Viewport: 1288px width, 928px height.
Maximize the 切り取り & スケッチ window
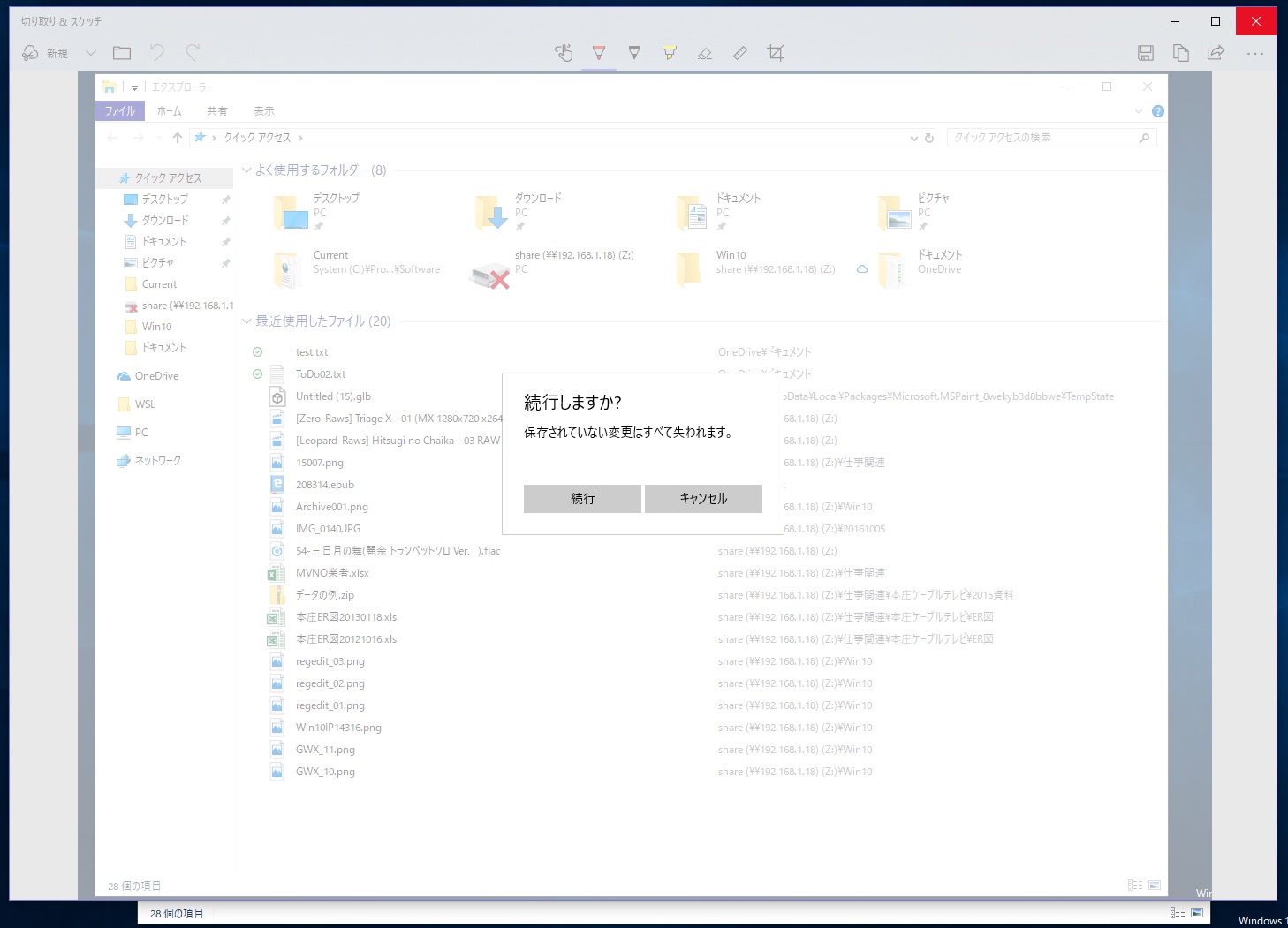(x=1216, y=21)
